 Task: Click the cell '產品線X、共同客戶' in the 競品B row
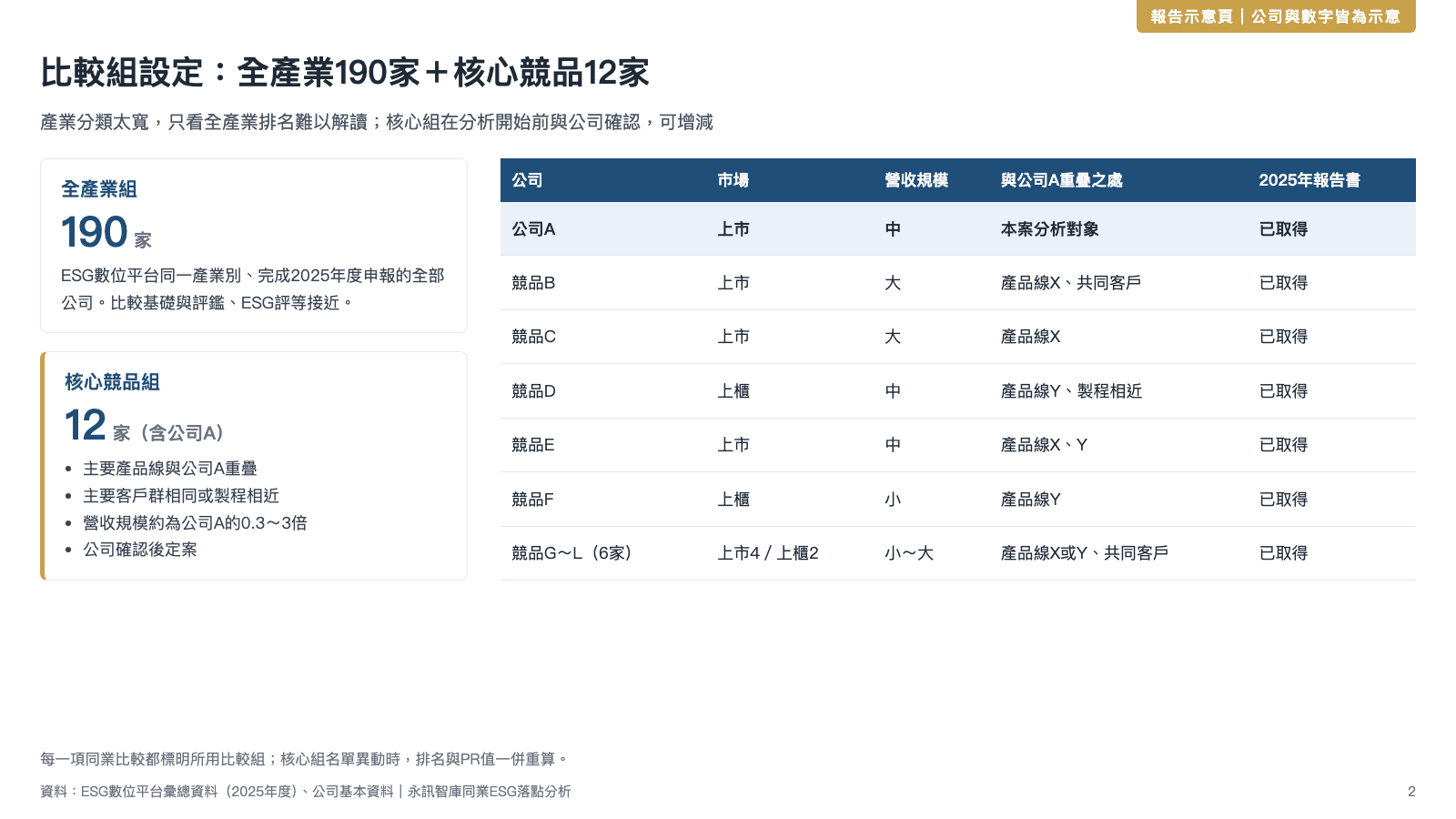(x=1071, y=283)
